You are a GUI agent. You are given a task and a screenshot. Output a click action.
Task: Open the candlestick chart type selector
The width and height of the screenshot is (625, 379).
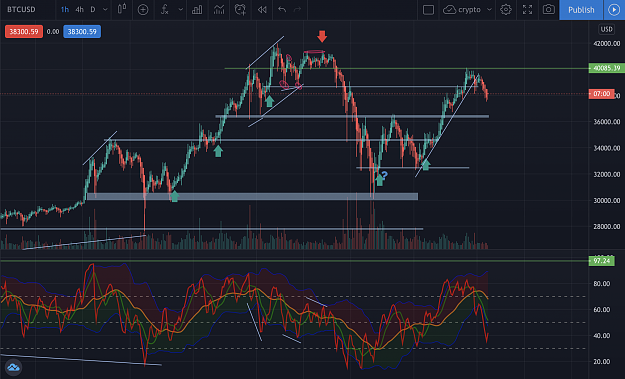122,9
